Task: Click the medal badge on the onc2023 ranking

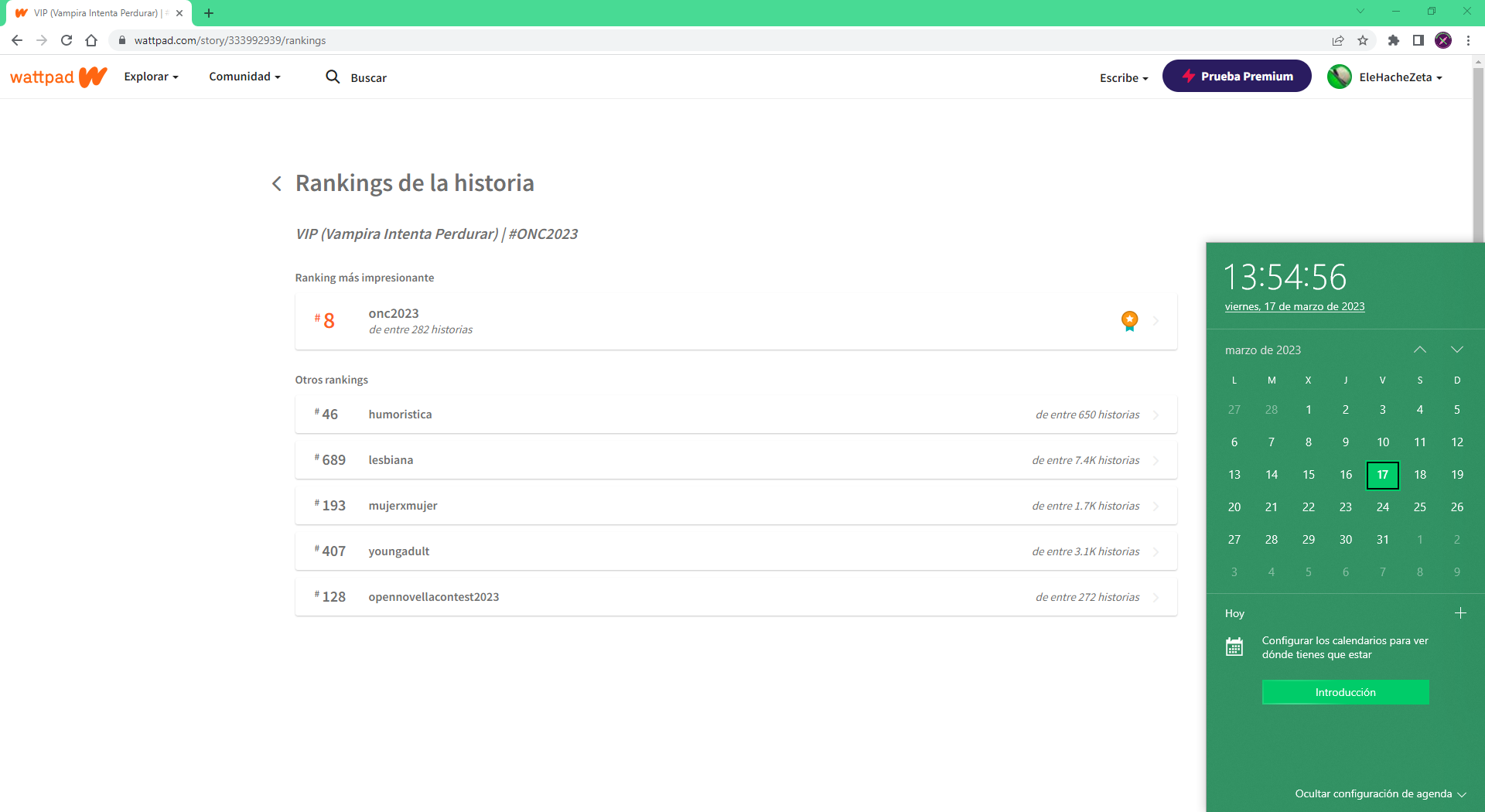Action: 1130,321
